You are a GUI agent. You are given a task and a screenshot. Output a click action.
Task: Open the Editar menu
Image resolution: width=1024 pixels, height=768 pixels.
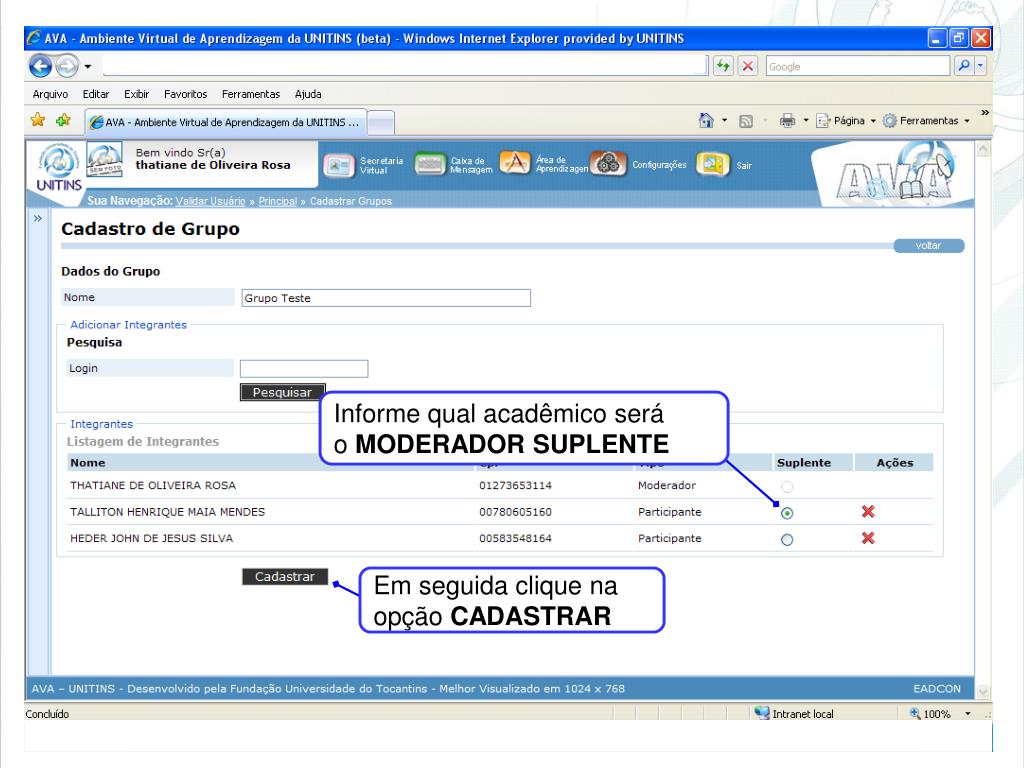(x=95, y=94)
